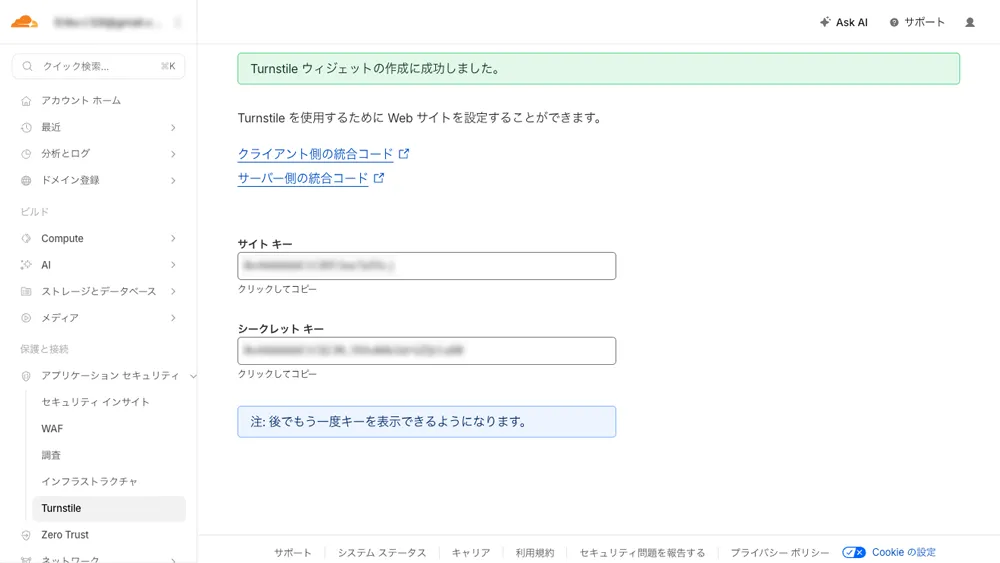Open サポート footer link
Screen dimensions: 1000x563
coord(293,553)
